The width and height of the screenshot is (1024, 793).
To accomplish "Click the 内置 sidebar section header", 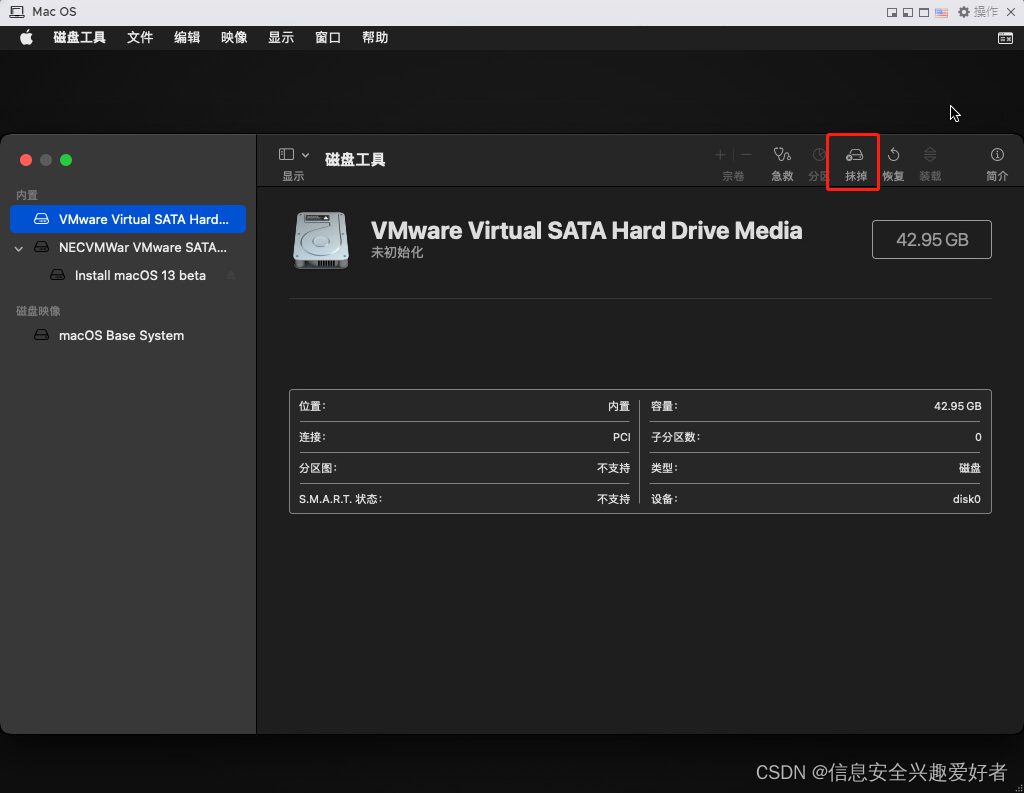I will coord(27,195).
